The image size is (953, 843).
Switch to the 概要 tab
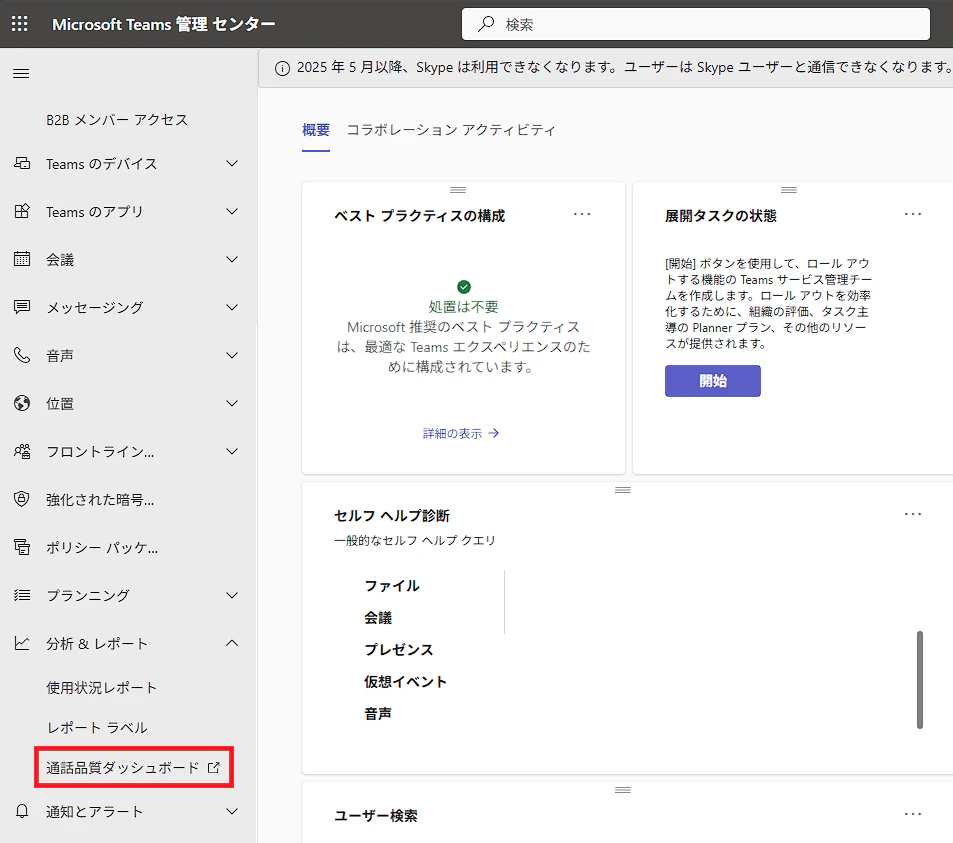click(316, 130)
